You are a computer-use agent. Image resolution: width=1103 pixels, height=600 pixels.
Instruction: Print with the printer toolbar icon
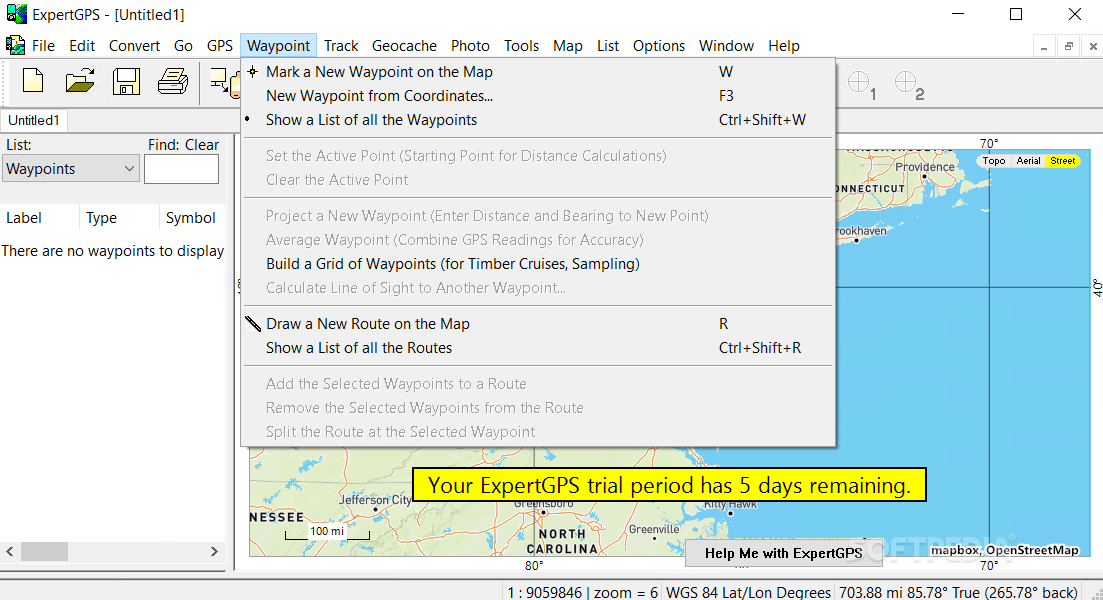(x=173, y=82)
